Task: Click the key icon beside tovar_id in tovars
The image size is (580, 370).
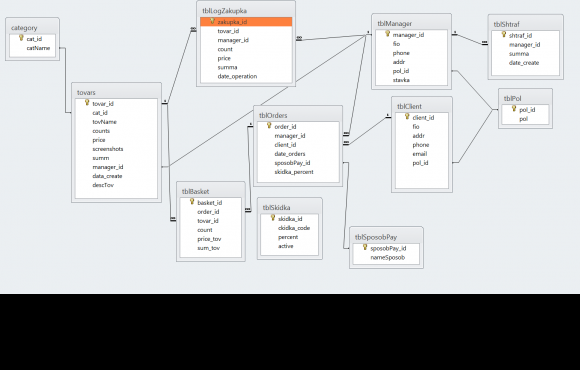Action: tap(87, 102)
